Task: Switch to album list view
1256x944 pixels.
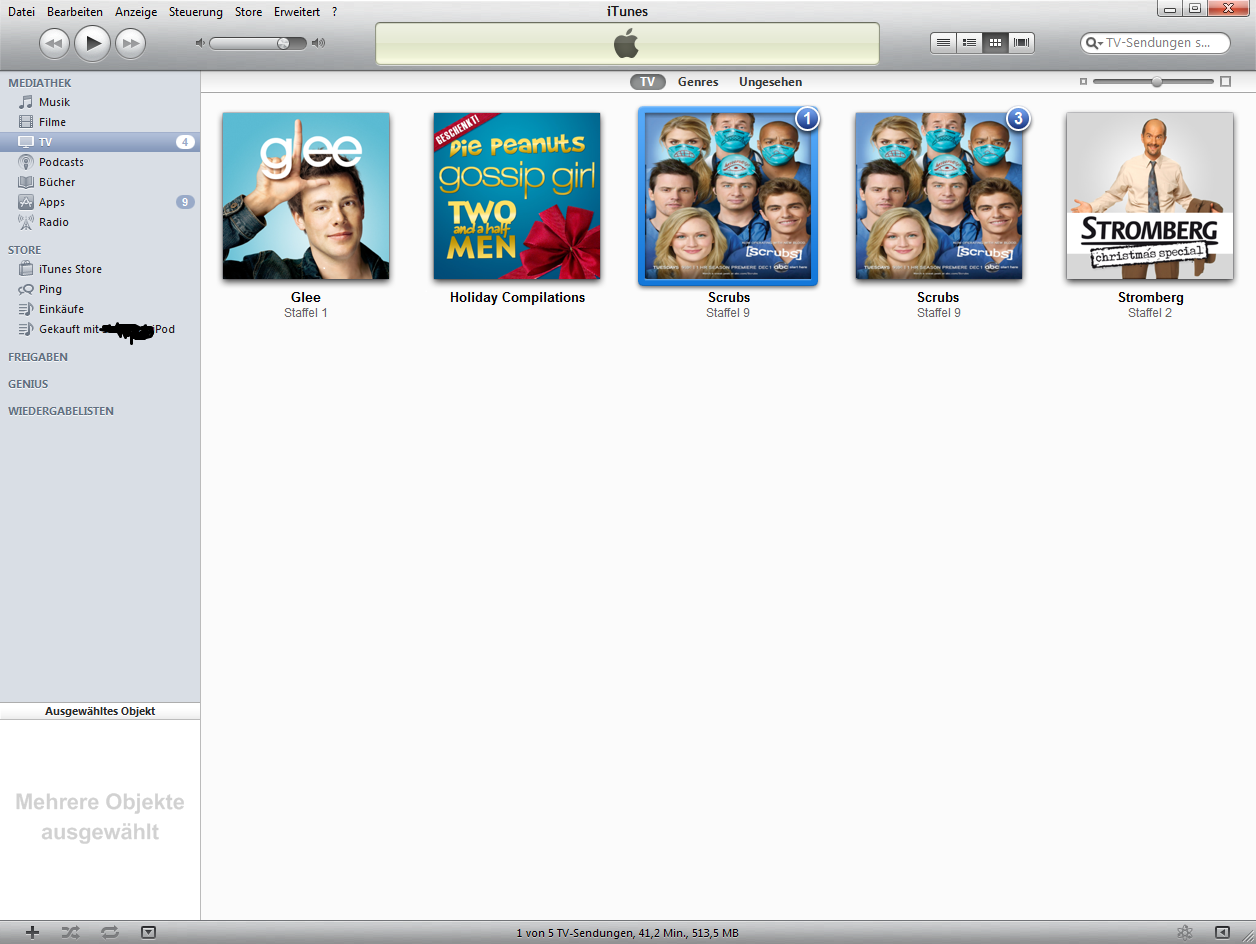Action: 969,43
